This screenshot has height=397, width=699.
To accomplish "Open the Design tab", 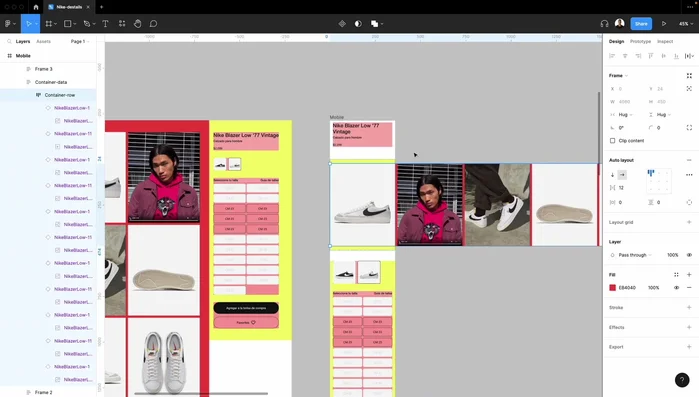I will tap(617, 41).
